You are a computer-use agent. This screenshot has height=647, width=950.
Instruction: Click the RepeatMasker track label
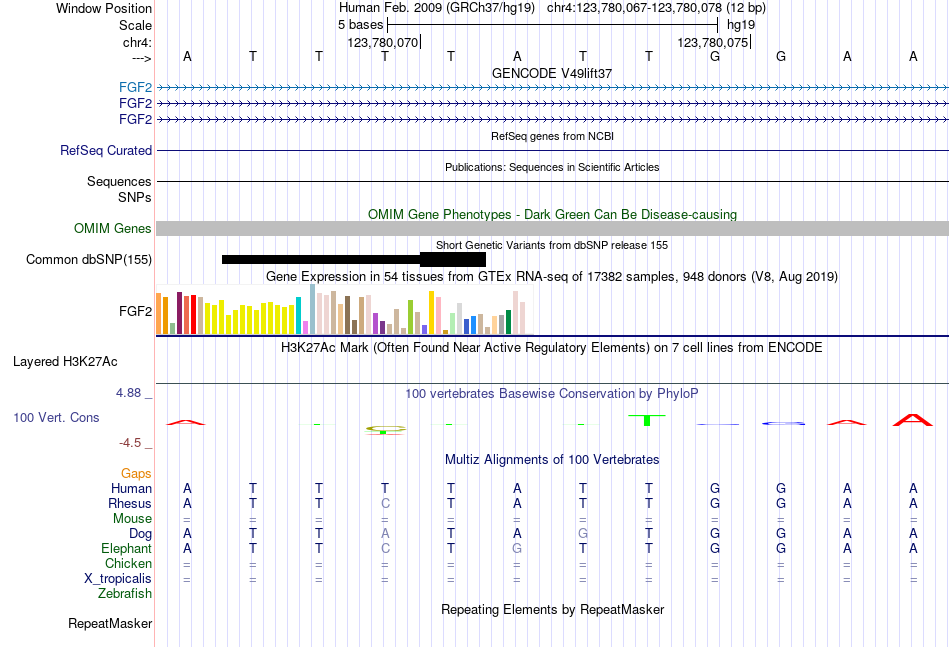coord(110,623)
